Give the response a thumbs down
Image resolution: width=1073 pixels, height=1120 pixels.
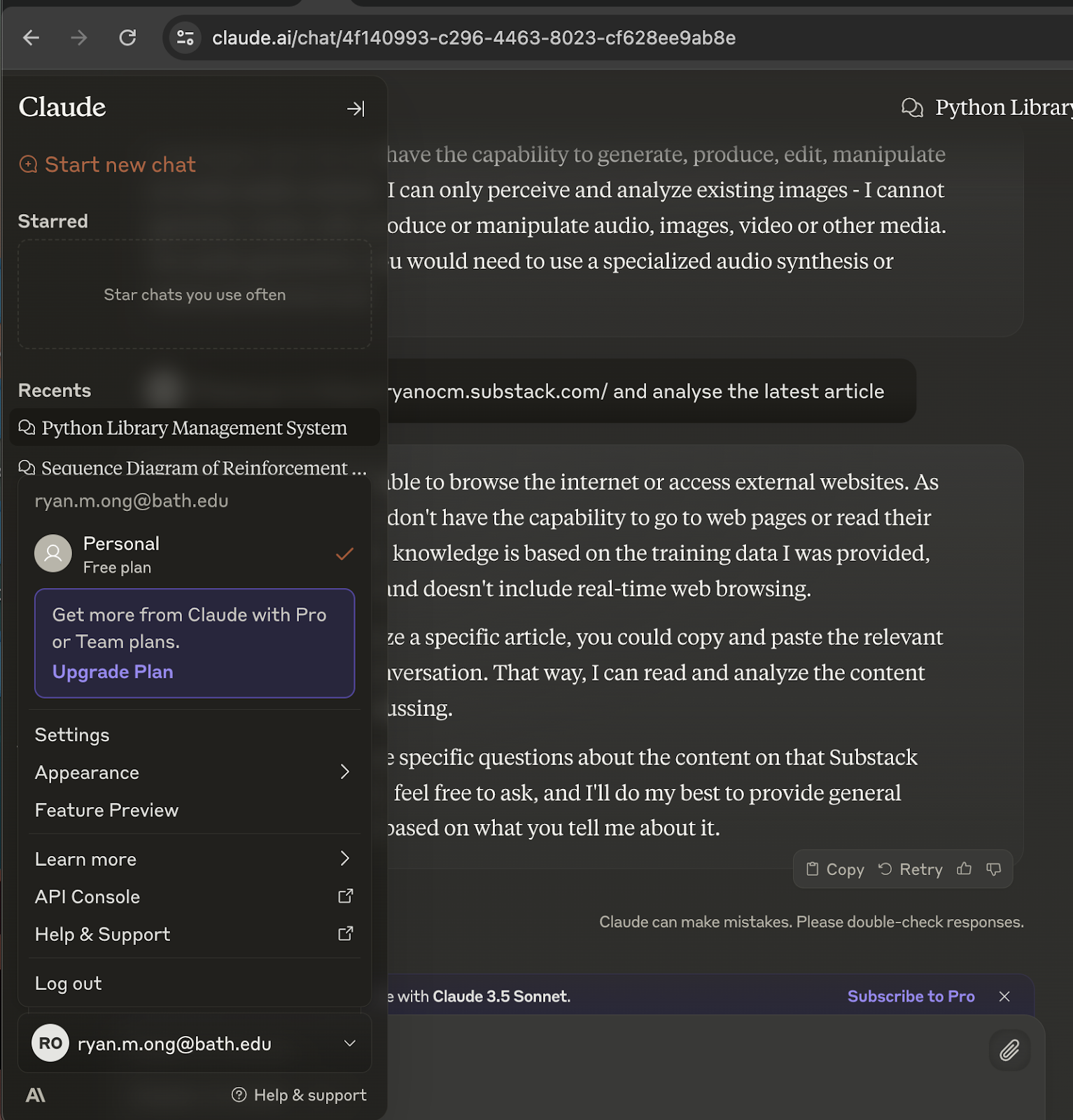pyautogui.click(x=994, y=869)
